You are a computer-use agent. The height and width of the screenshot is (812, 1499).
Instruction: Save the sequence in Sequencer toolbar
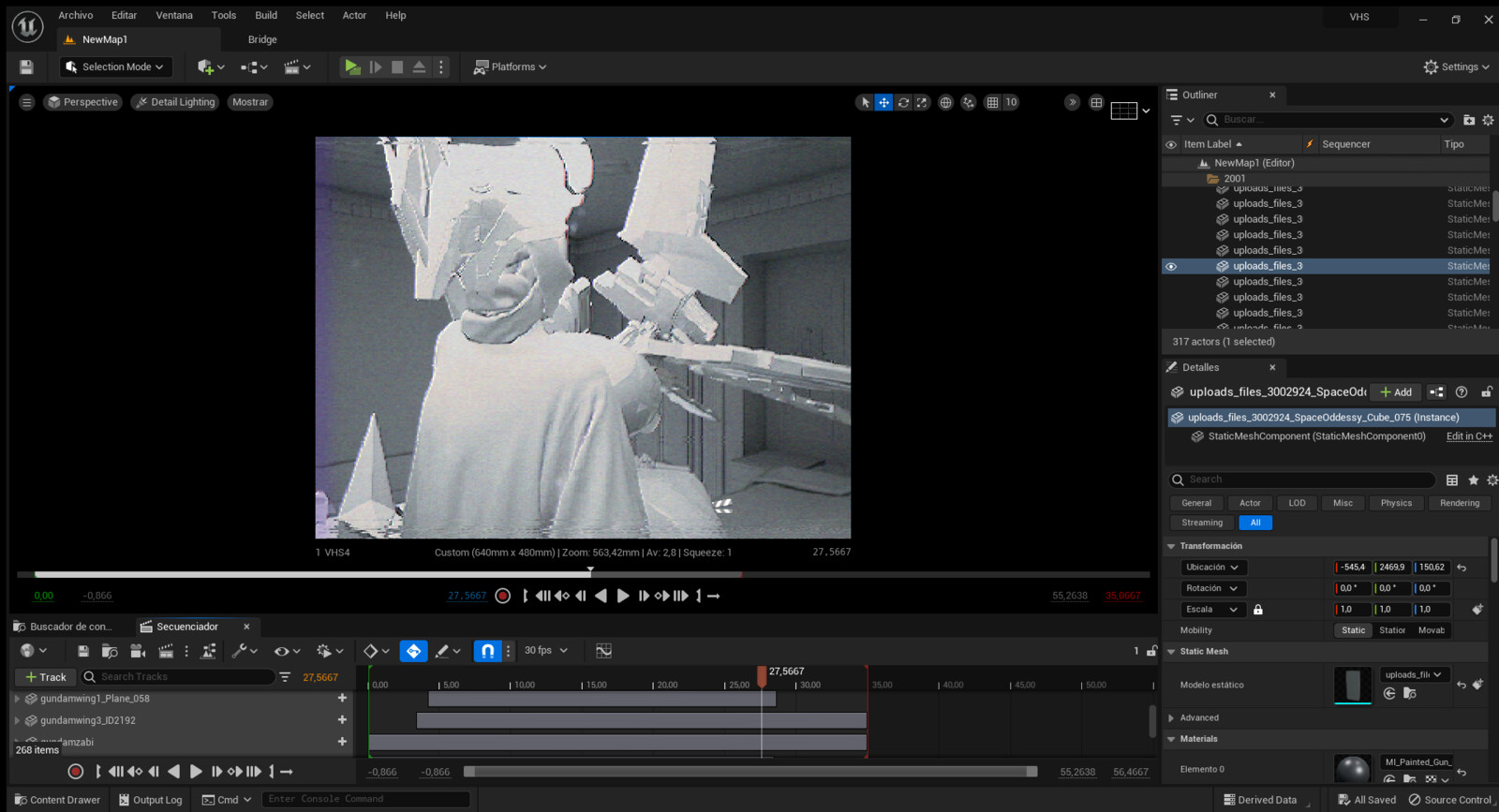pos(82,651)
